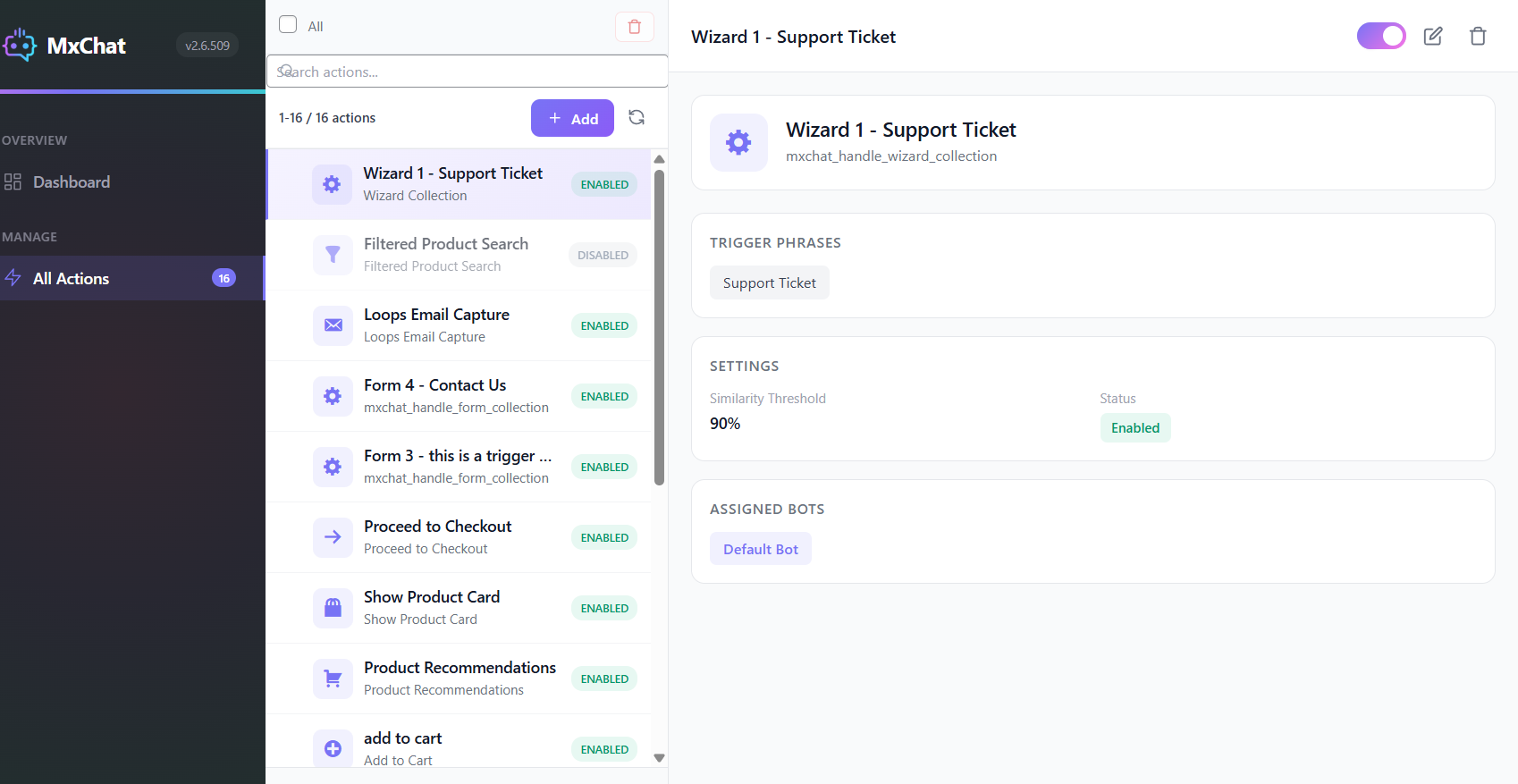Click the Form 4 Contact Us gear icon
The image size is (1518, 784).
(333, 396)
